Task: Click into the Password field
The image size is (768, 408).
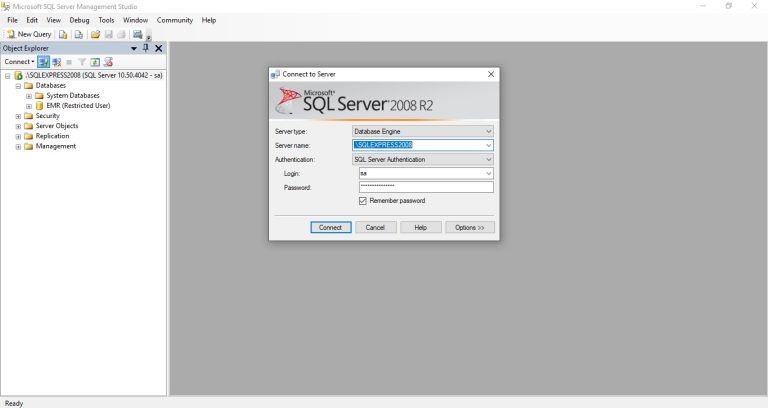Action: point(426,187)
